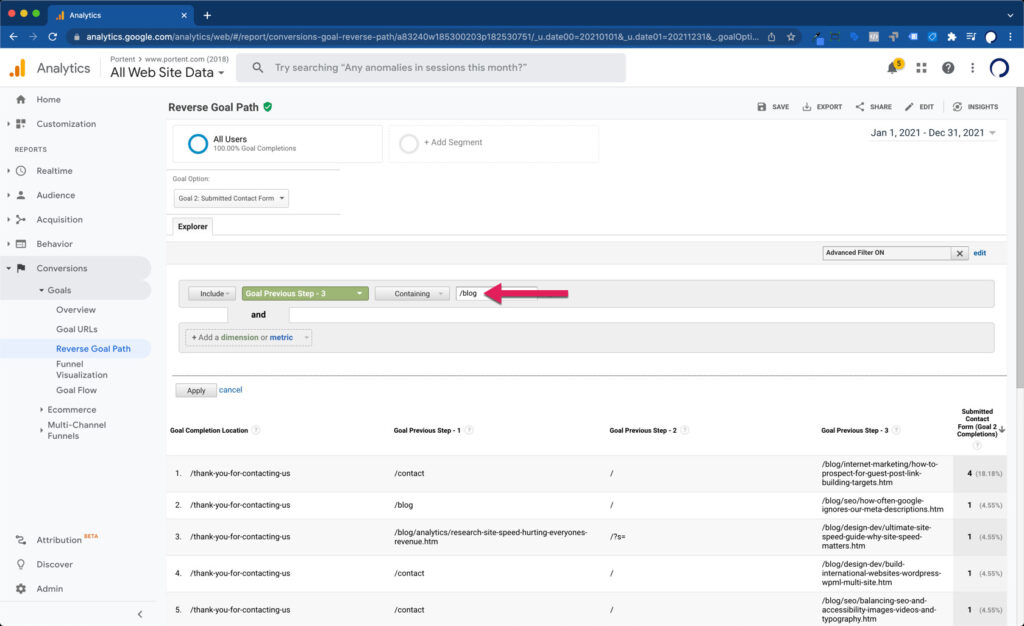Viewport: 1024px width, 626px height.
Task: Expand Multi-Channel Funnels section
Action: point(41,430)
